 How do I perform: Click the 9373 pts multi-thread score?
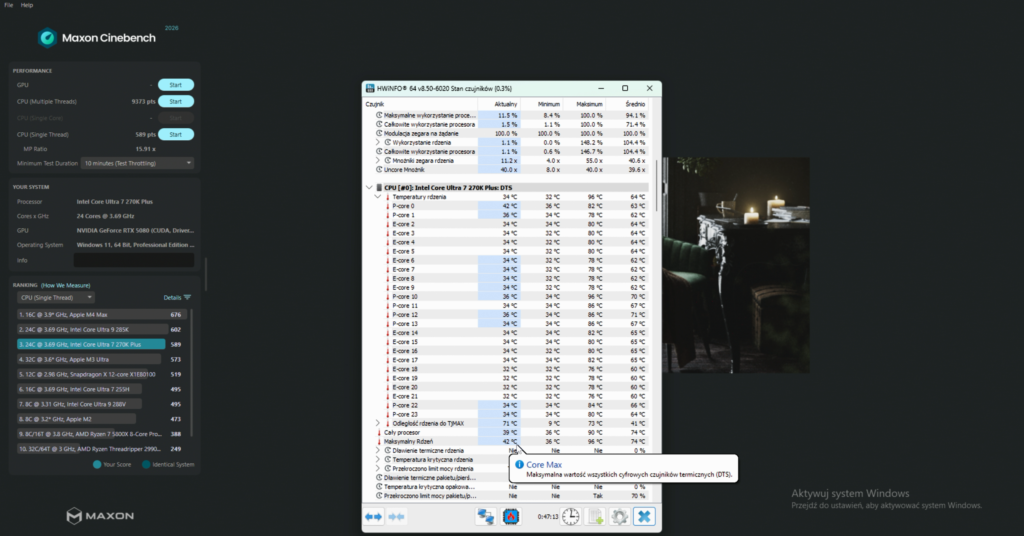[x=143, y=101]
